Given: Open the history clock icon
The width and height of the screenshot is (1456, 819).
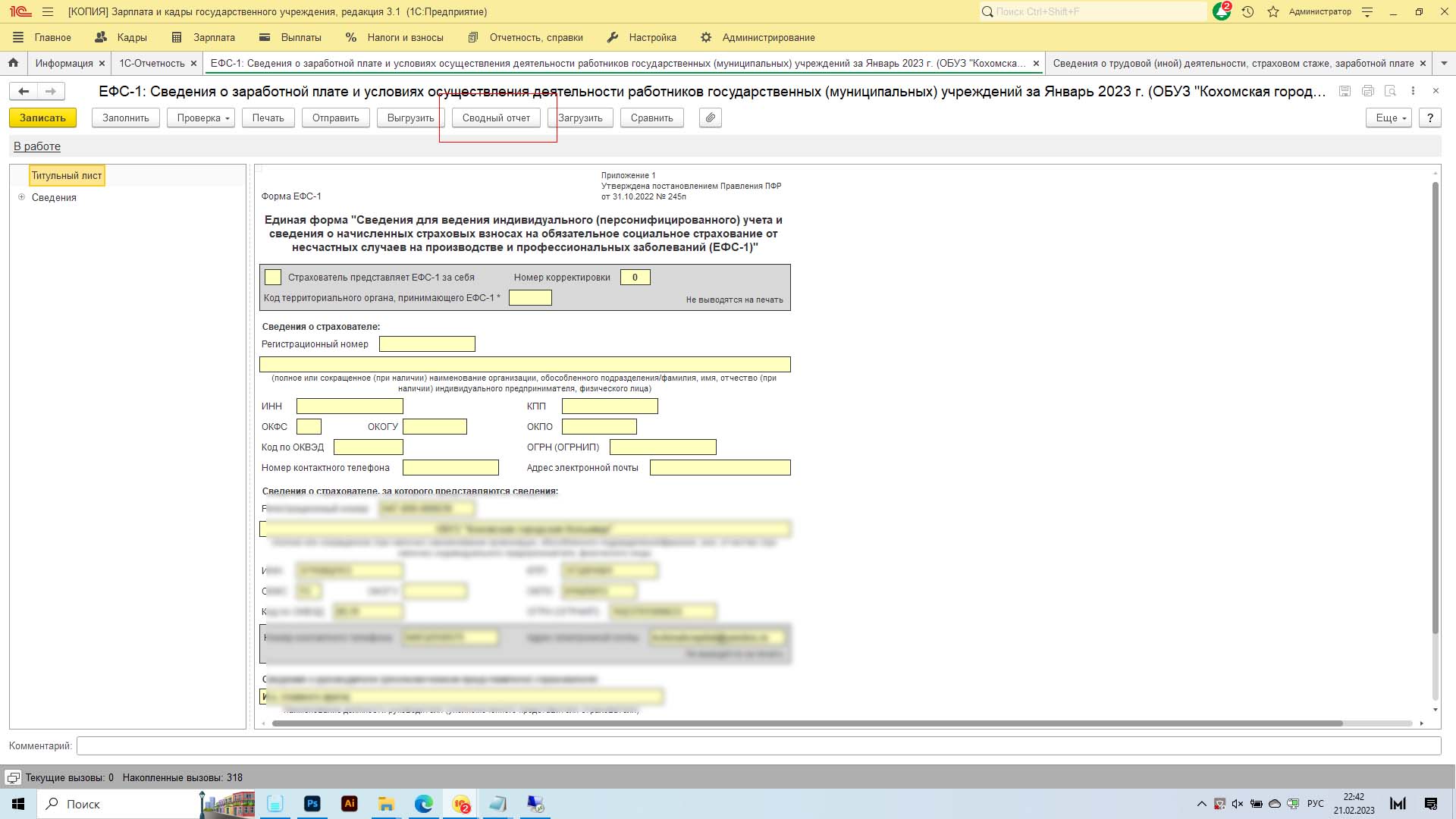Looking at the screenshot, I should tap(1248, 11).
